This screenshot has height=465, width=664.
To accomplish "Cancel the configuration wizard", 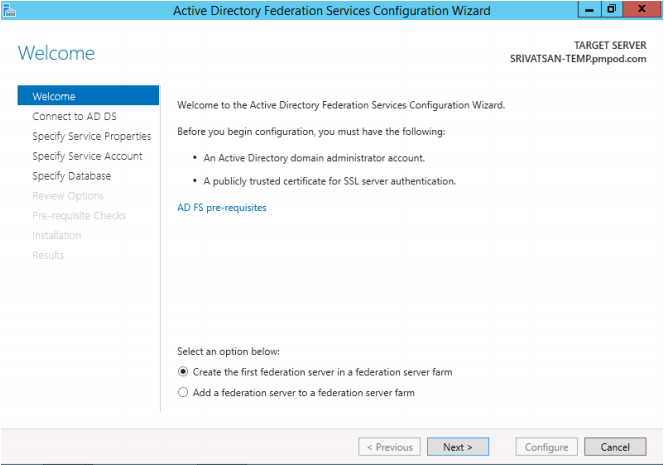I will pyautogui.click(x=615, y=447).
